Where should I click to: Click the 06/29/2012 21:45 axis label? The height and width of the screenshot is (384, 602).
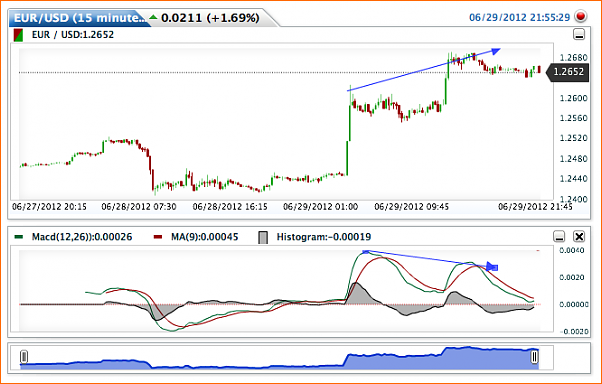(535, 207)
